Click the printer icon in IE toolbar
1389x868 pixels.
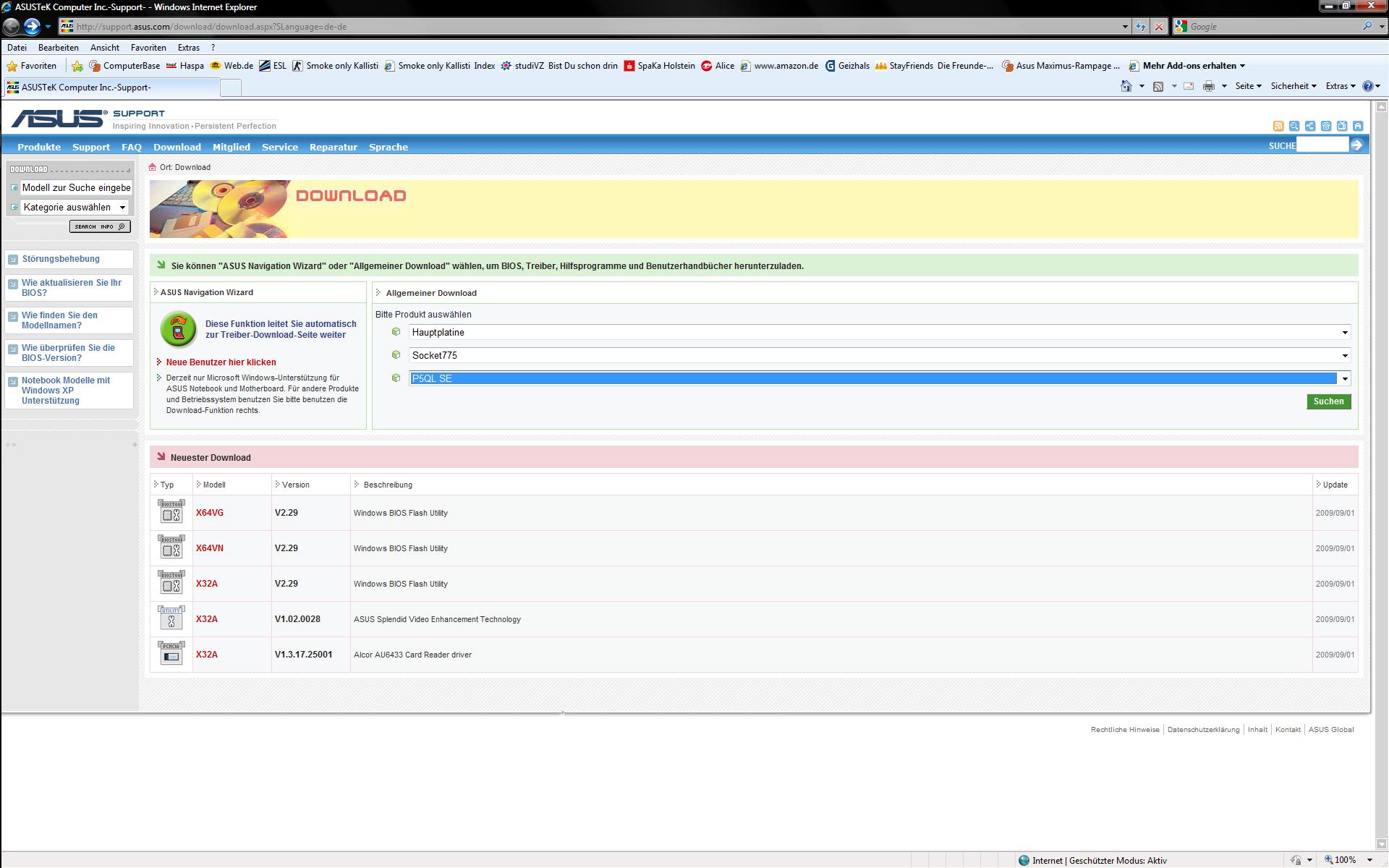click(1208, 86)
